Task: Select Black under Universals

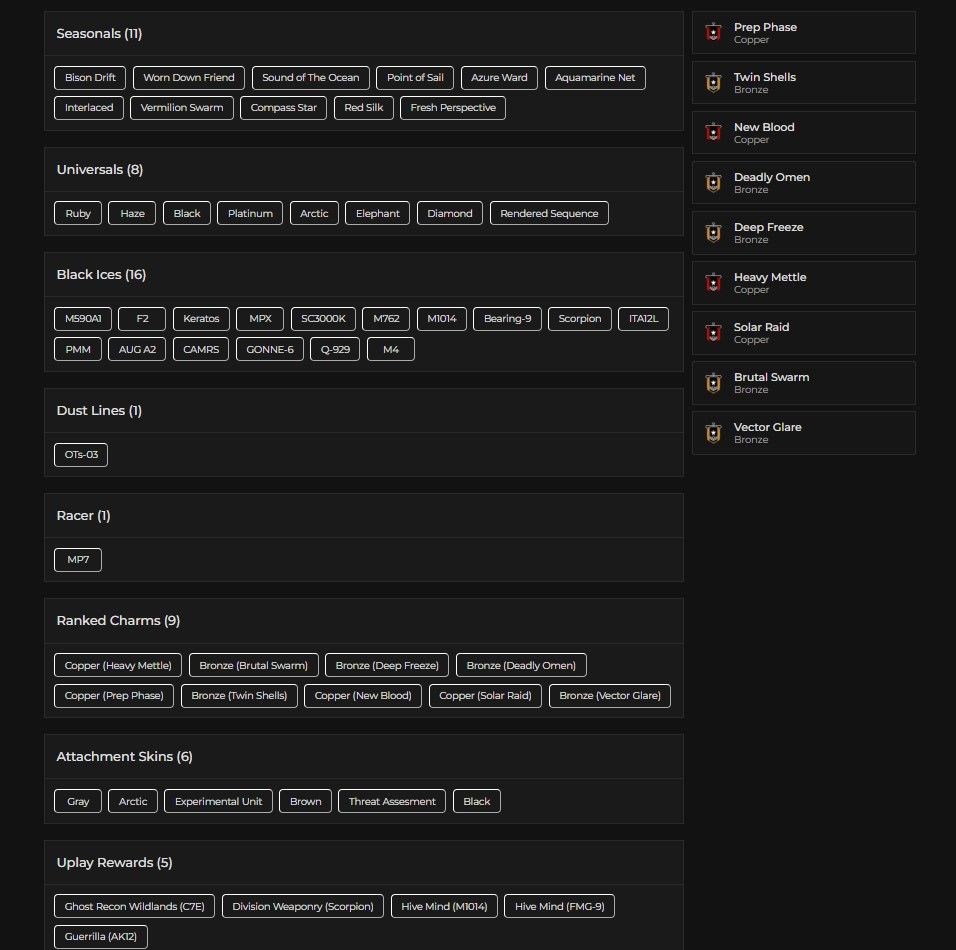Action: (x=187, y=213)
